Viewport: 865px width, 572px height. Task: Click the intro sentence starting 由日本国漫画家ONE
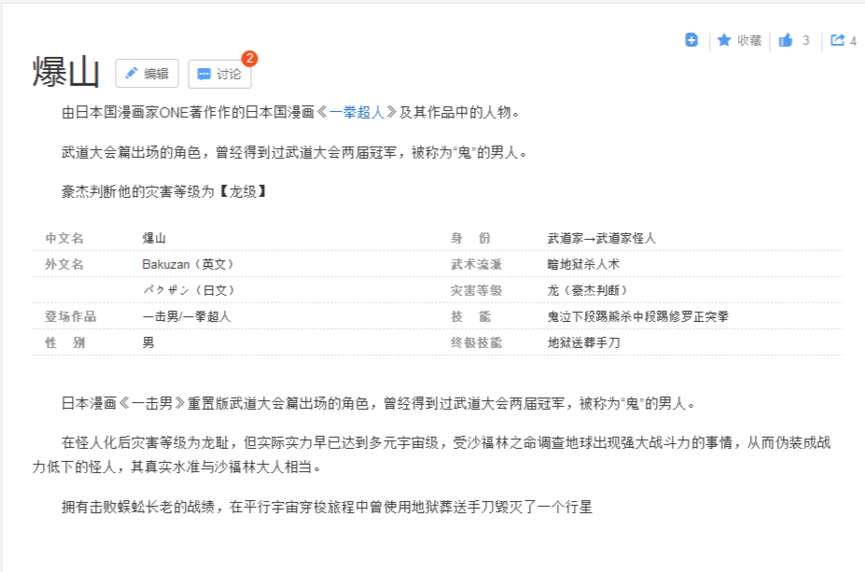291,113
